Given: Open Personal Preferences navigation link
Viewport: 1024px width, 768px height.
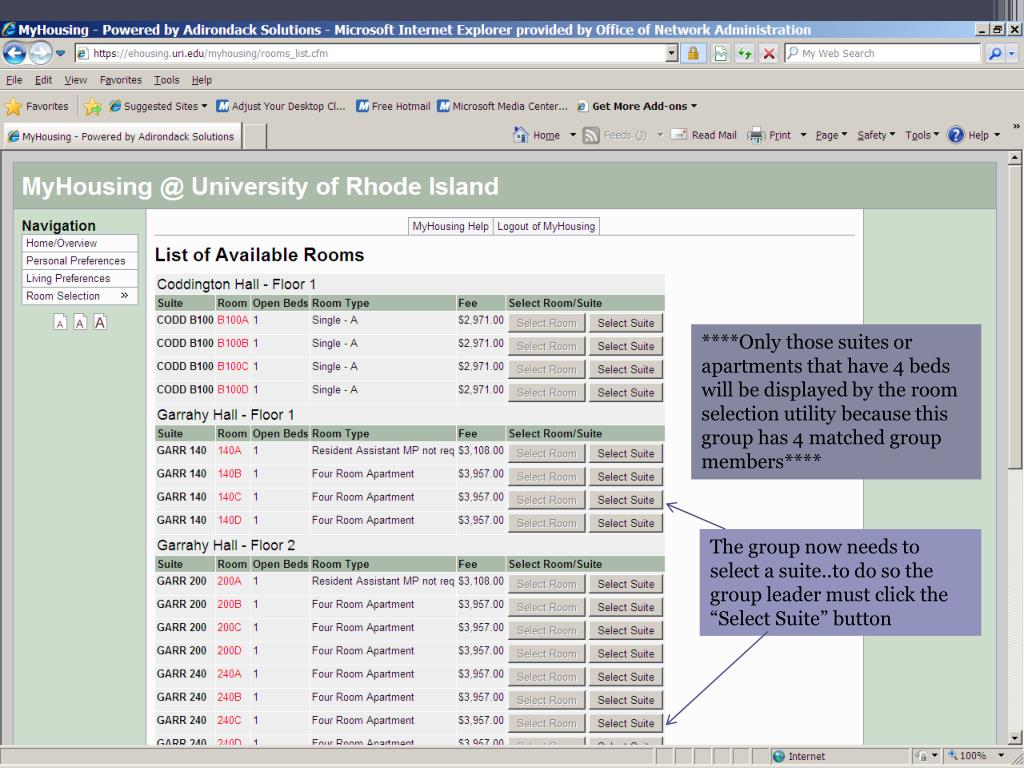Looking at the screenshot, I should click(x=80, y=261).
